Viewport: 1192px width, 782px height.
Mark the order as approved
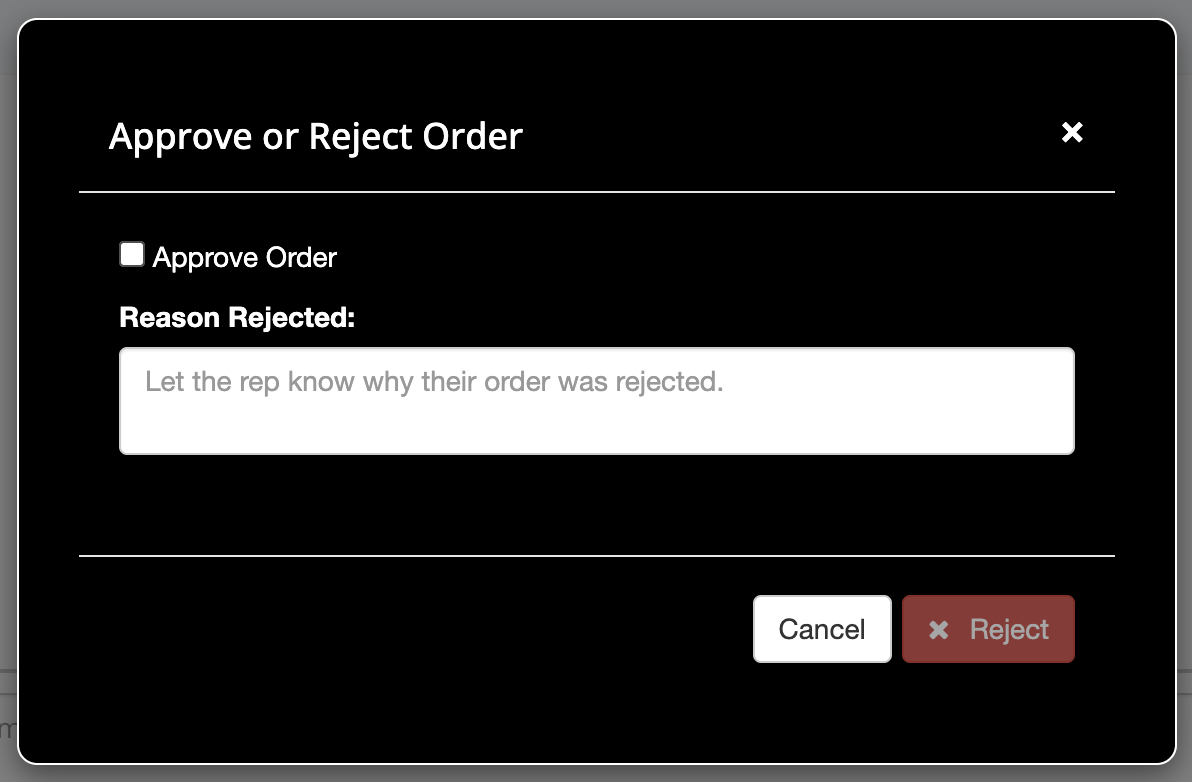[x=131, y=255]
